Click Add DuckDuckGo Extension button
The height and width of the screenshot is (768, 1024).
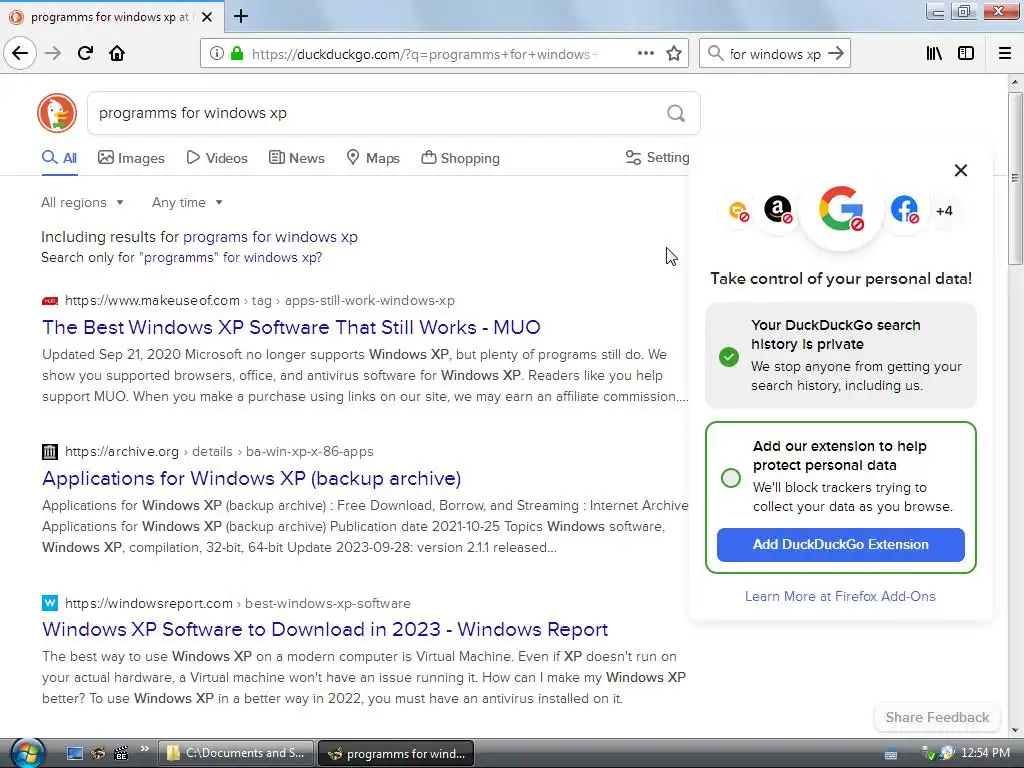840,545
